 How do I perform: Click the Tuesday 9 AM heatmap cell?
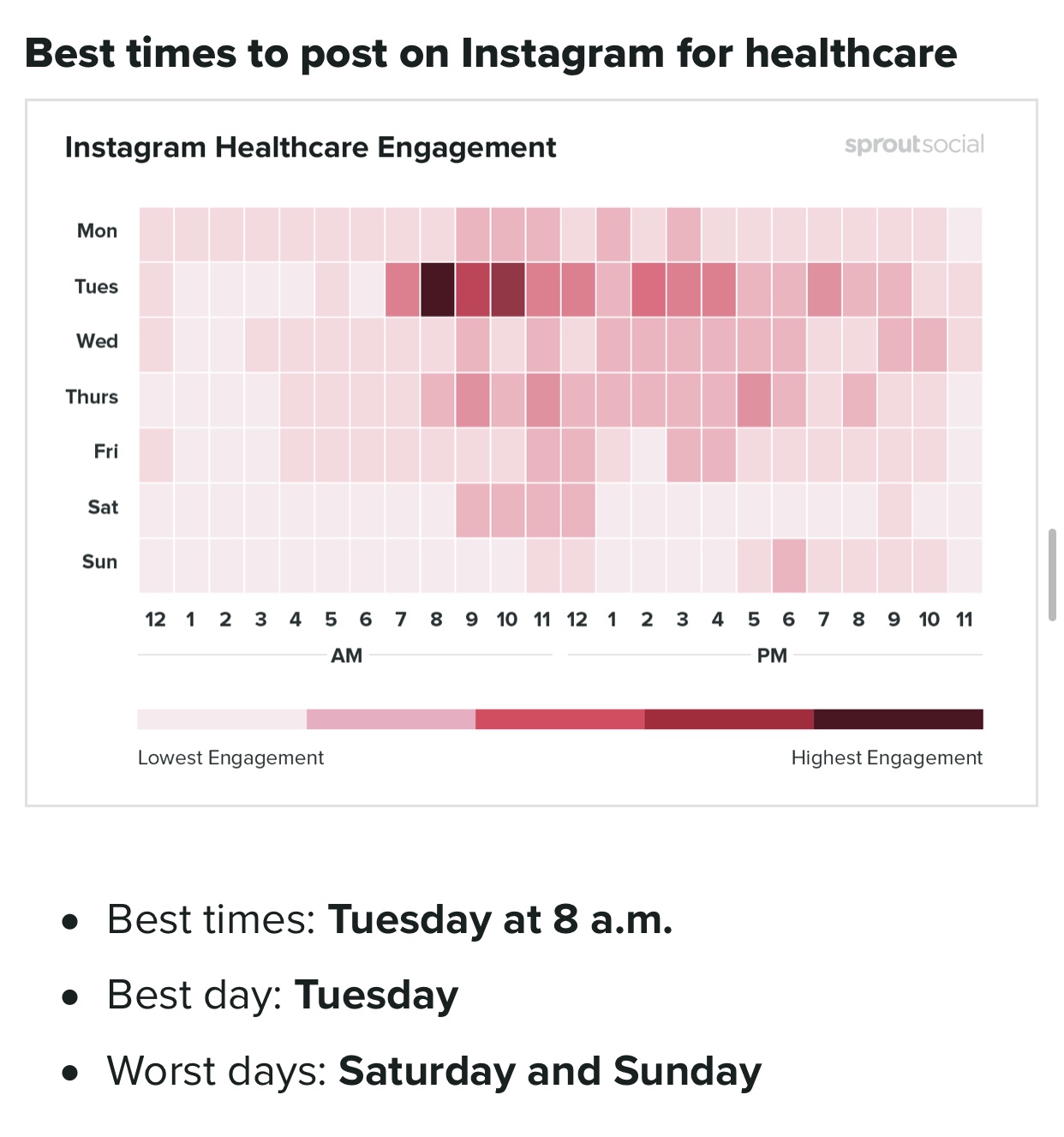(x=472, y=290)
